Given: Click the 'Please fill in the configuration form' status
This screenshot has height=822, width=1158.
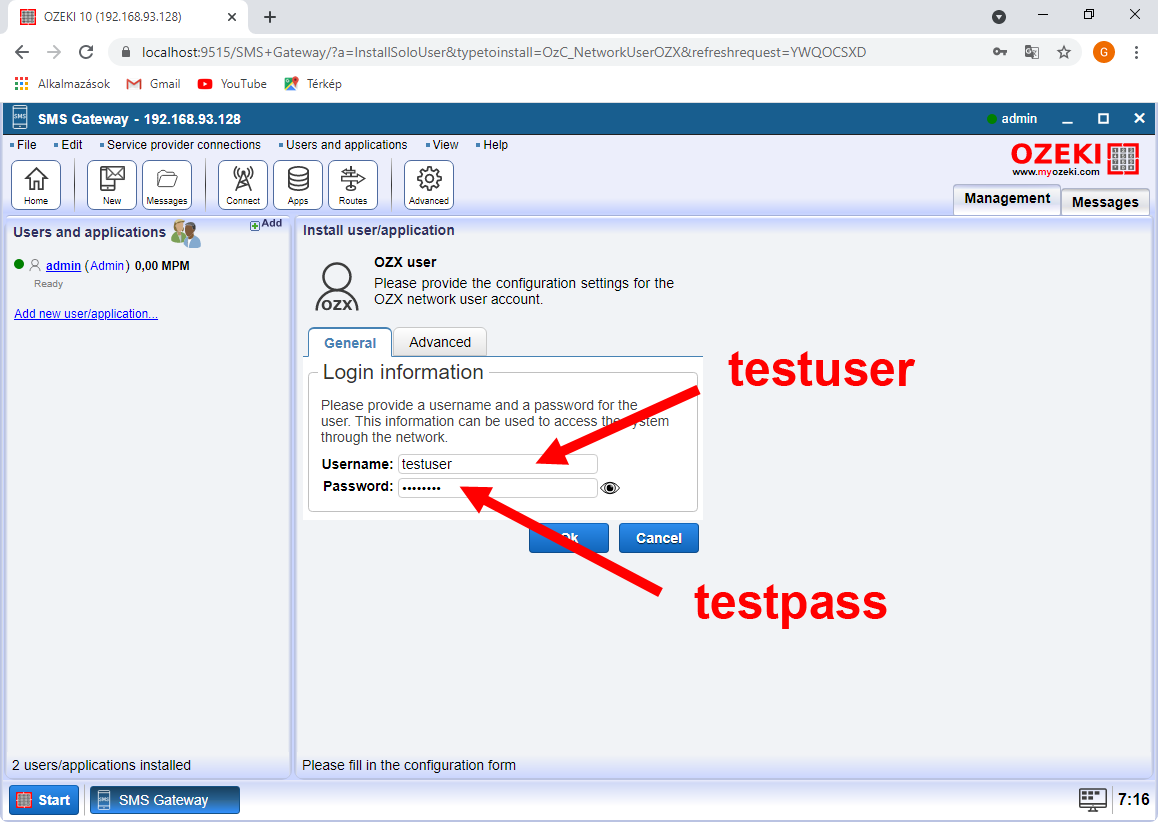Looking at the screenshot, I should pyautogui.click(x=408, y=765).
